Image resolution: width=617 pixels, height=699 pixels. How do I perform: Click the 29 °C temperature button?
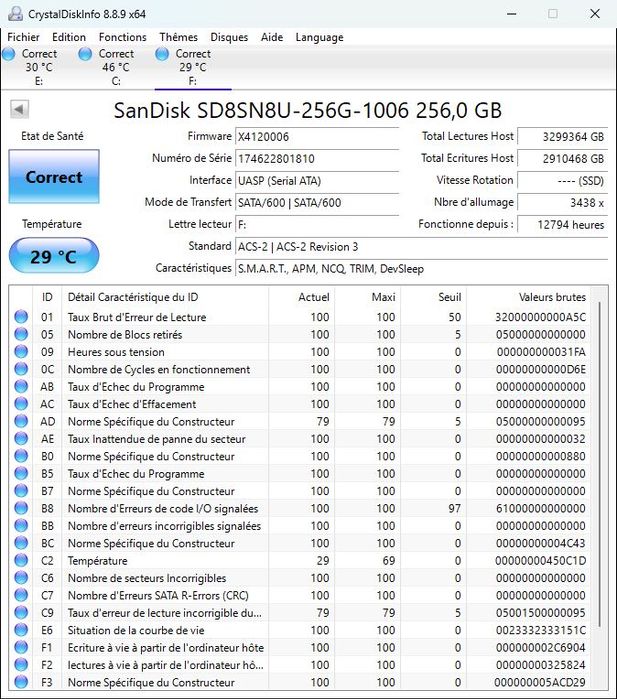click(x=54, y=256)
